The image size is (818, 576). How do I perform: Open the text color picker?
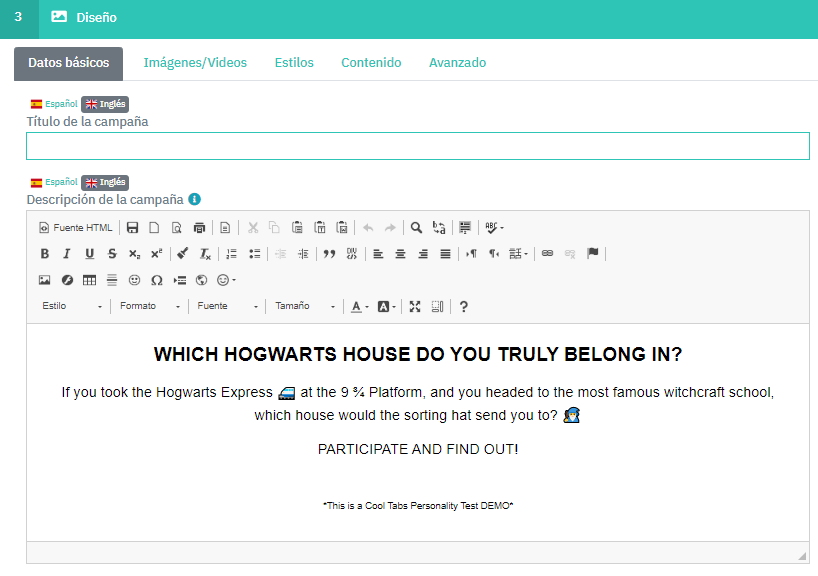point(359,307)
